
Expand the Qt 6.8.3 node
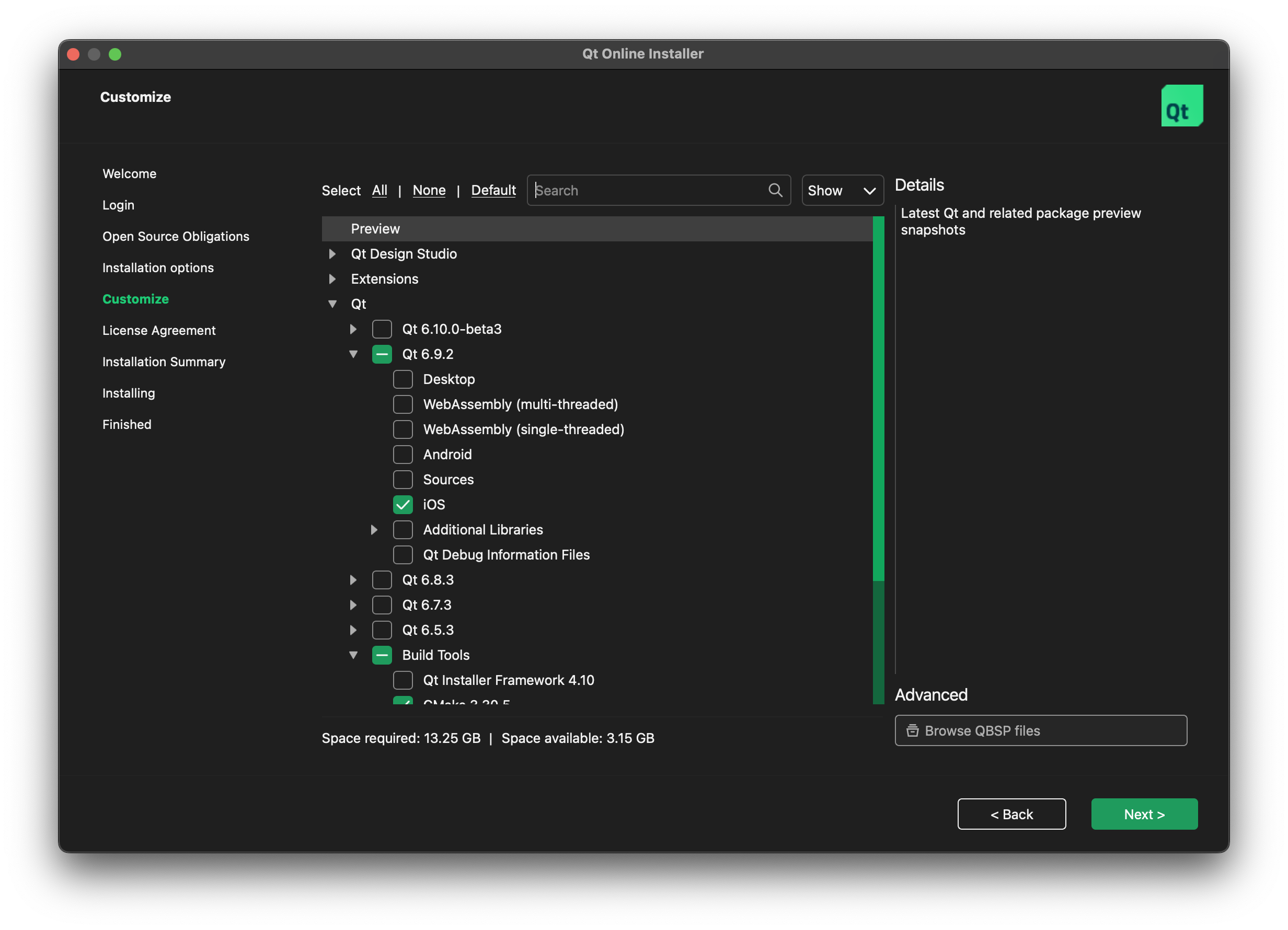pyautogui.click(x=353, y=580)
